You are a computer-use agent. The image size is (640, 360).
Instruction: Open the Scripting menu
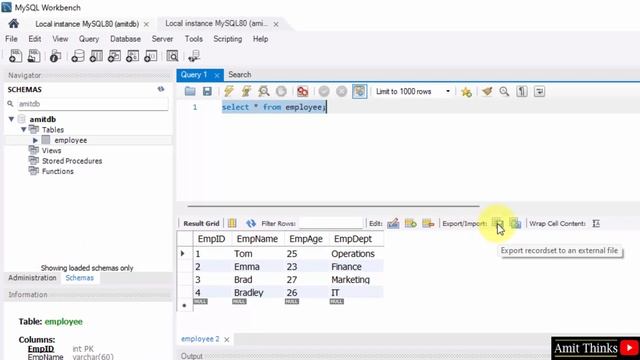228,39
